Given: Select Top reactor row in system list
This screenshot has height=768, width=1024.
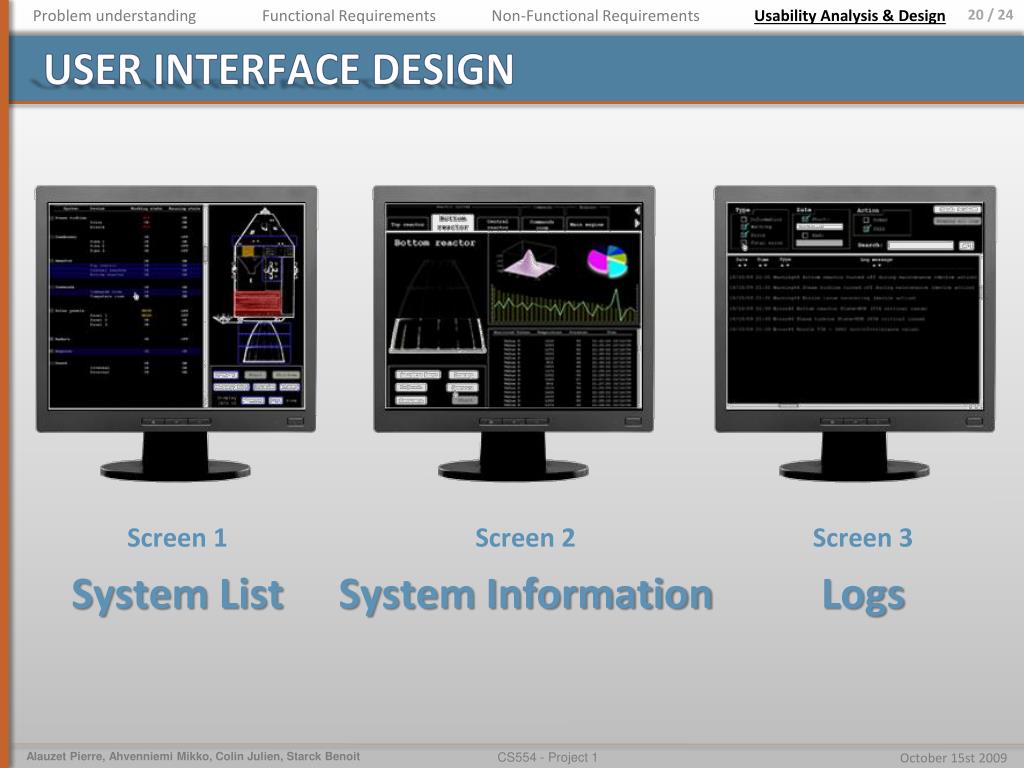Looking at the screenshot, I should [x=126, y=266].
